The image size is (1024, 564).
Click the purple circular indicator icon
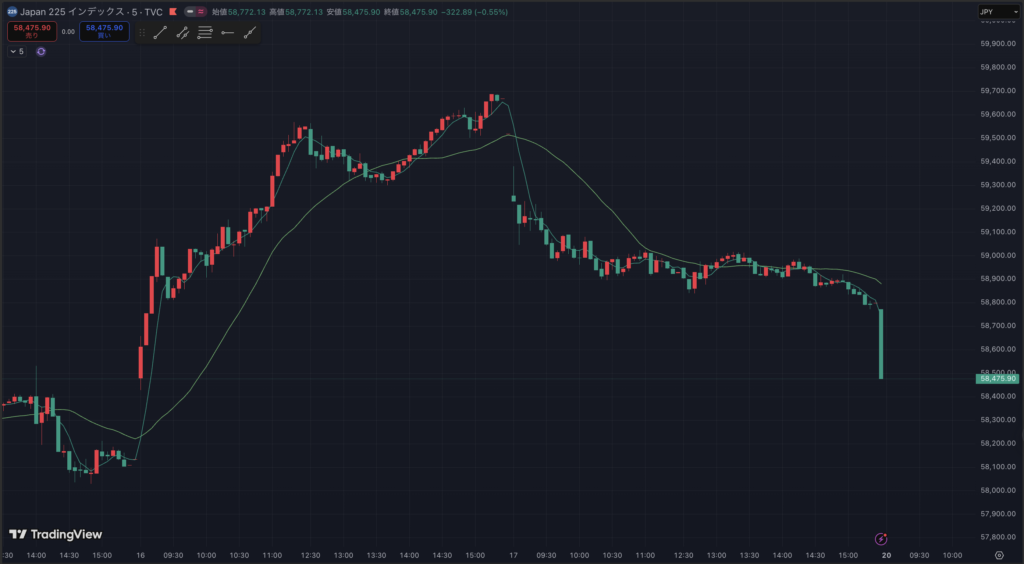click(x=41, y=51)
